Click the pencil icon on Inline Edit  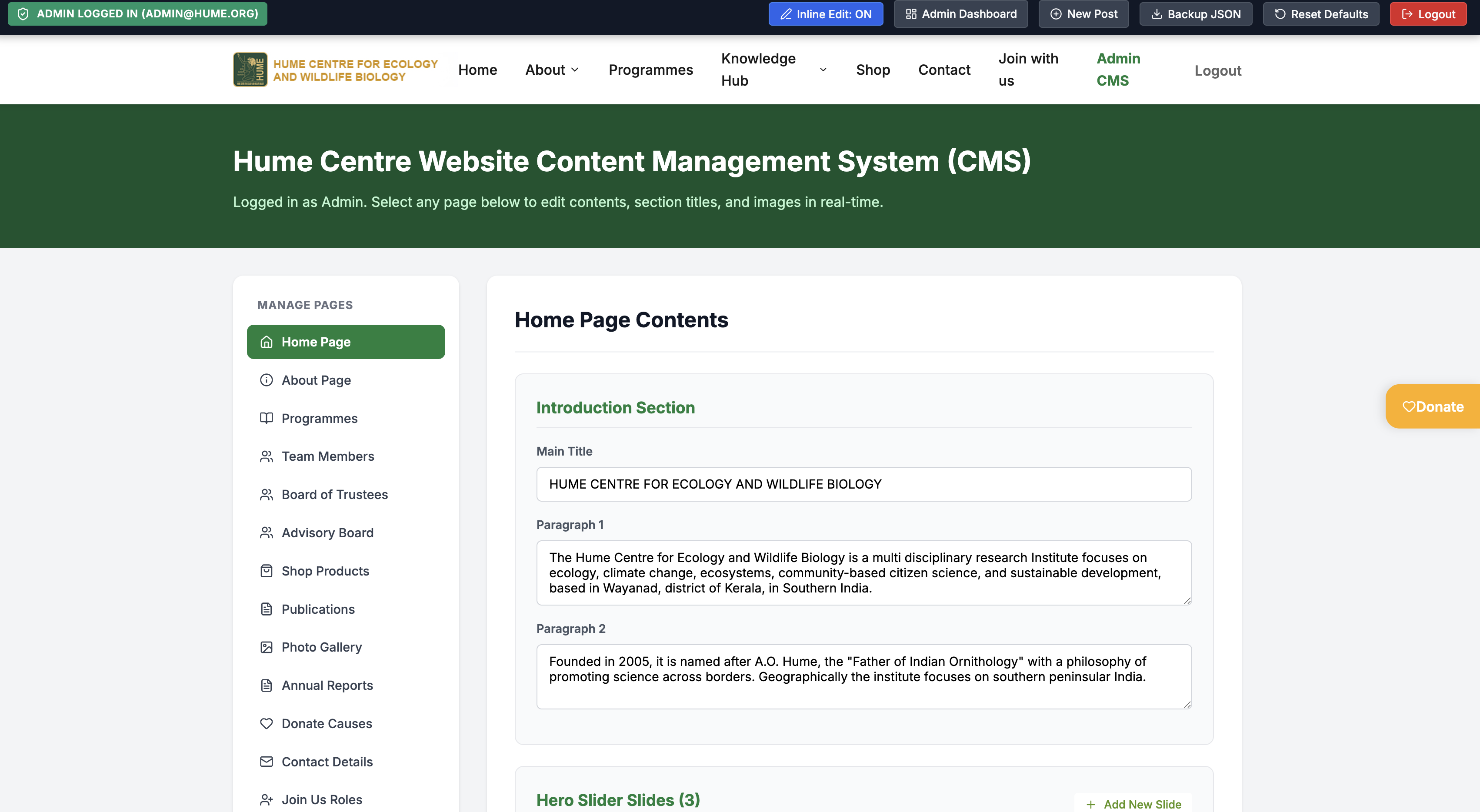[785, 14]
